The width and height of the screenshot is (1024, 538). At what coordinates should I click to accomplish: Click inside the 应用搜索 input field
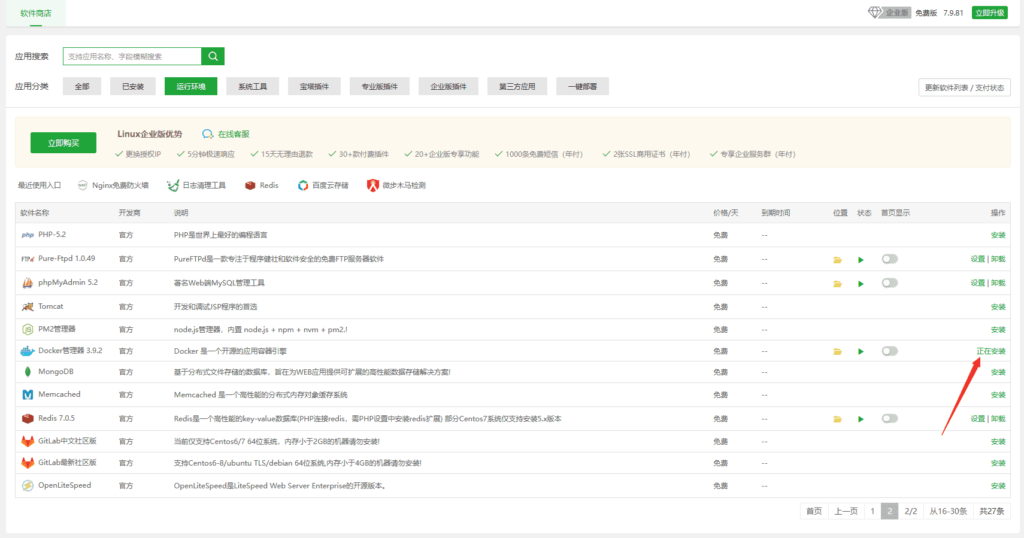point(132,56)
